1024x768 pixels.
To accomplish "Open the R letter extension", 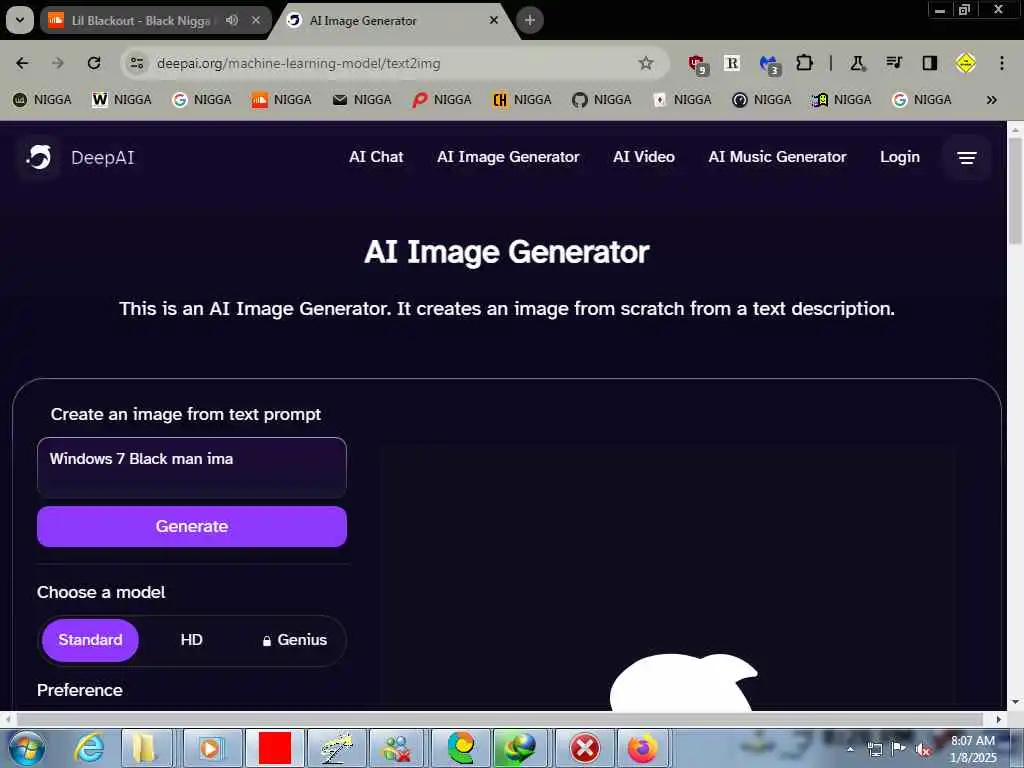I will (732, 63).
